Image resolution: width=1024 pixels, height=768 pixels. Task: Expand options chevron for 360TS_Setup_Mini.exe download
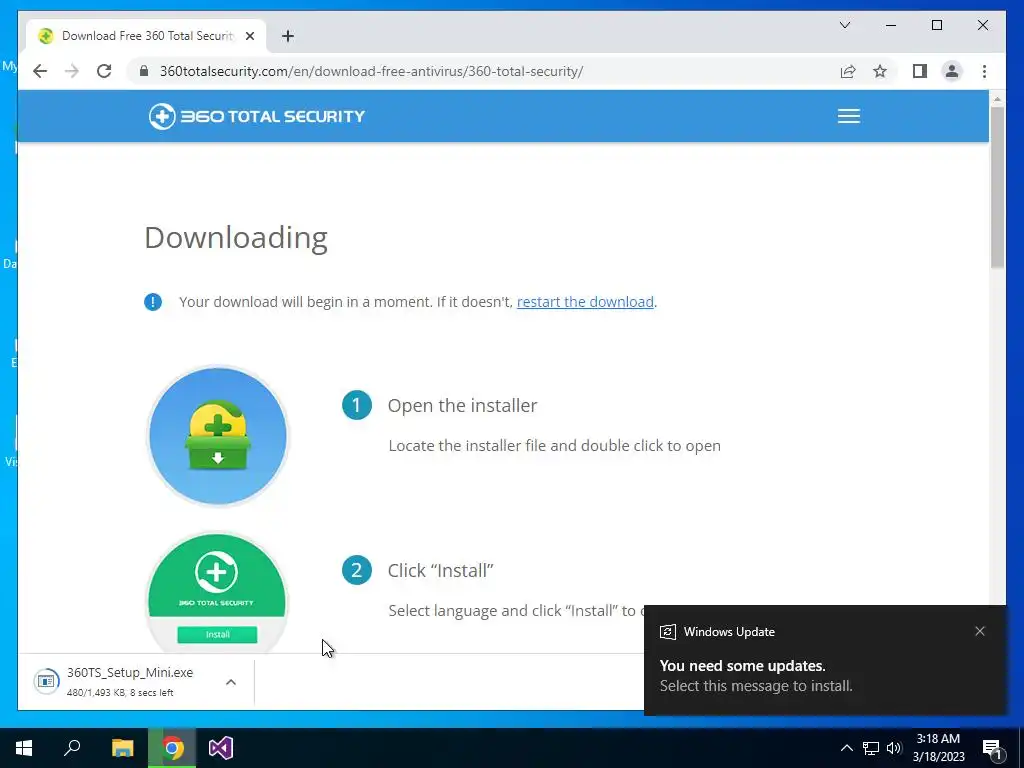point(231,682)
